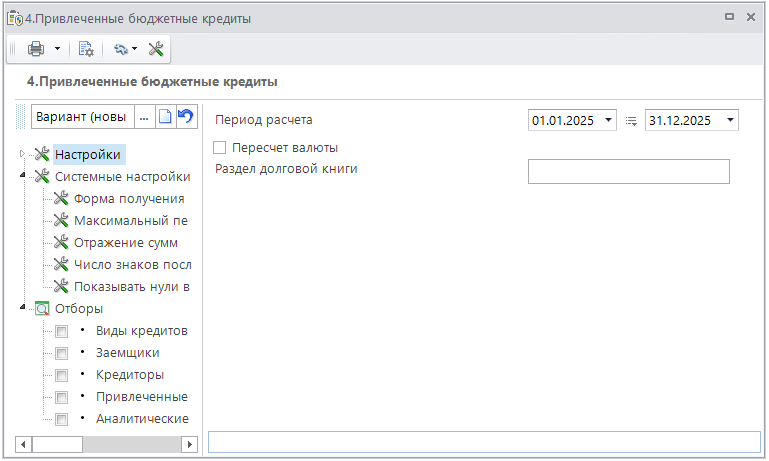The image size is (769, 461).
Task: Enable the Пересчет валюты checkbox
Action: pos(220,148)
